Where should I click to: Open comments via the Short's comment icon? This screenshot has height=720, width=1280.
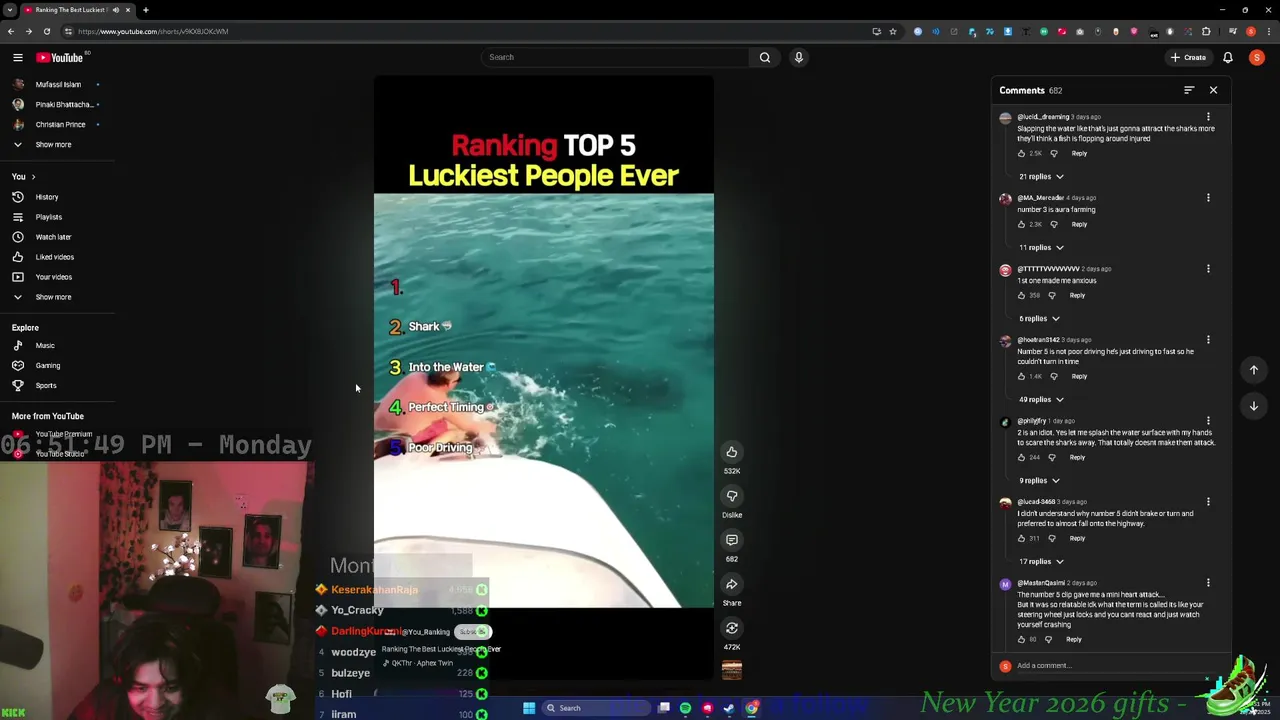pos(732,540)
